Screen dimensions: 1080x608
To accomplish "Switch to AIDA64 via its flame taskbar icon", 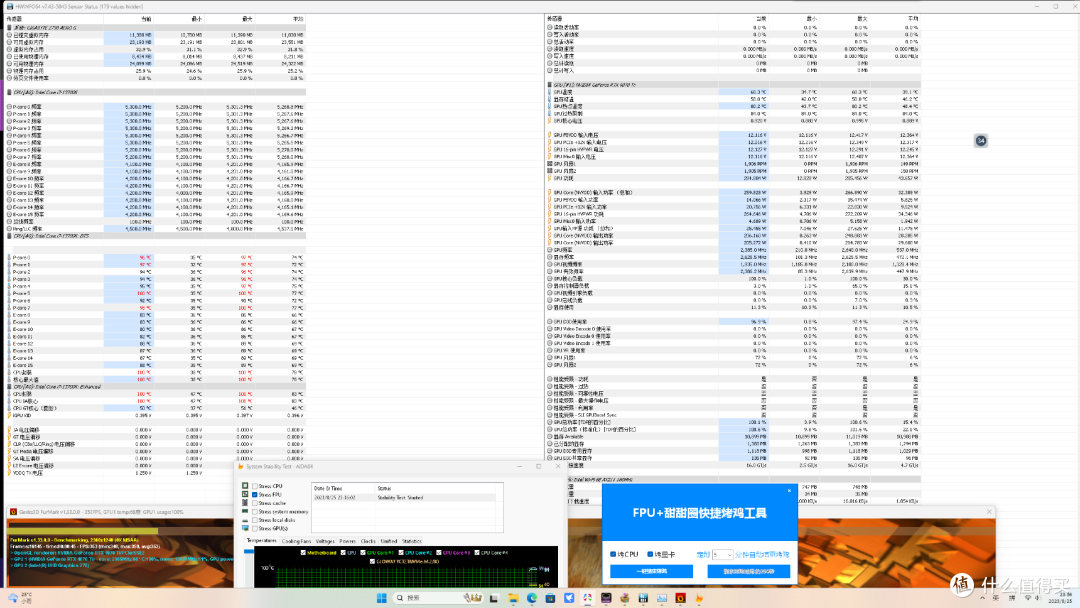I will point(699,598).
